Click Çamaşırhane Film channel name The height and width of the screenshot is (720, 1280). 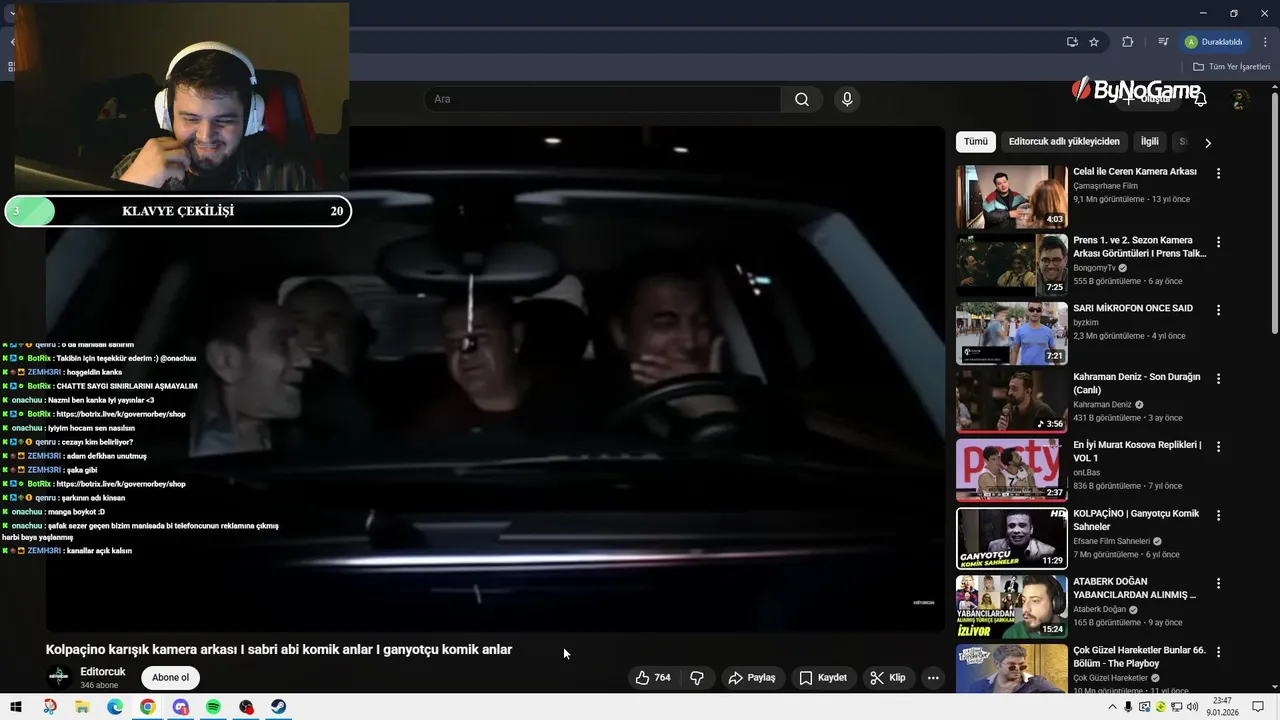(x=1106, y=186)
